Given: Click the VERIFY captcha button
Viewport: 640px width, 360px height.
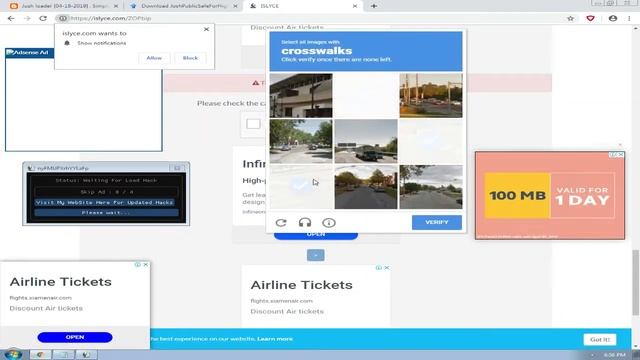Looking at the screenshot, I should coord(437,222).
